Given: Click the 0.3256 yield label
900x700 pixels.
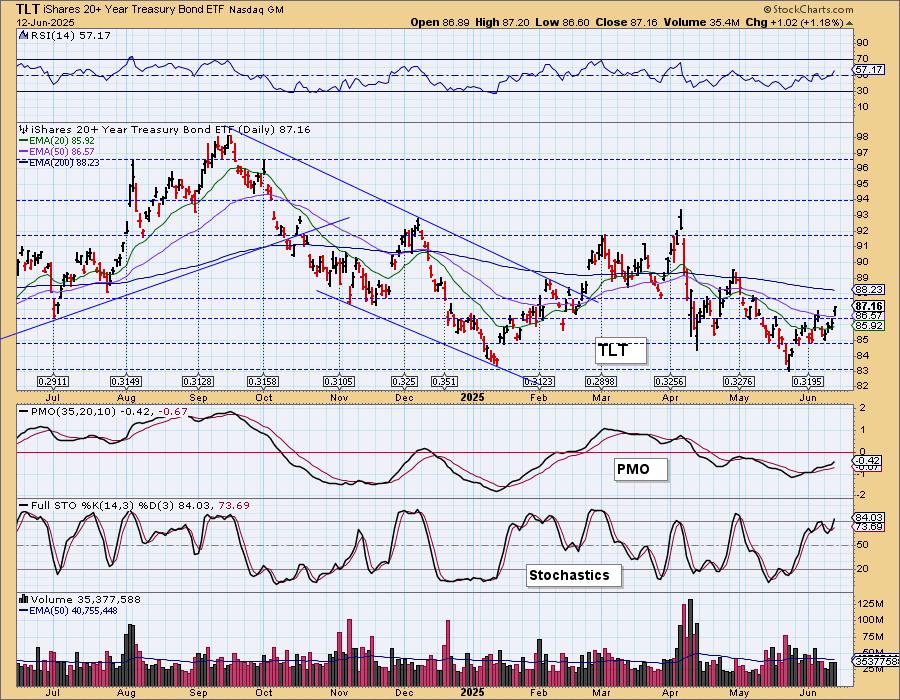Looking at the screenshot, I should pyautogui.click(x=670, y=381).
